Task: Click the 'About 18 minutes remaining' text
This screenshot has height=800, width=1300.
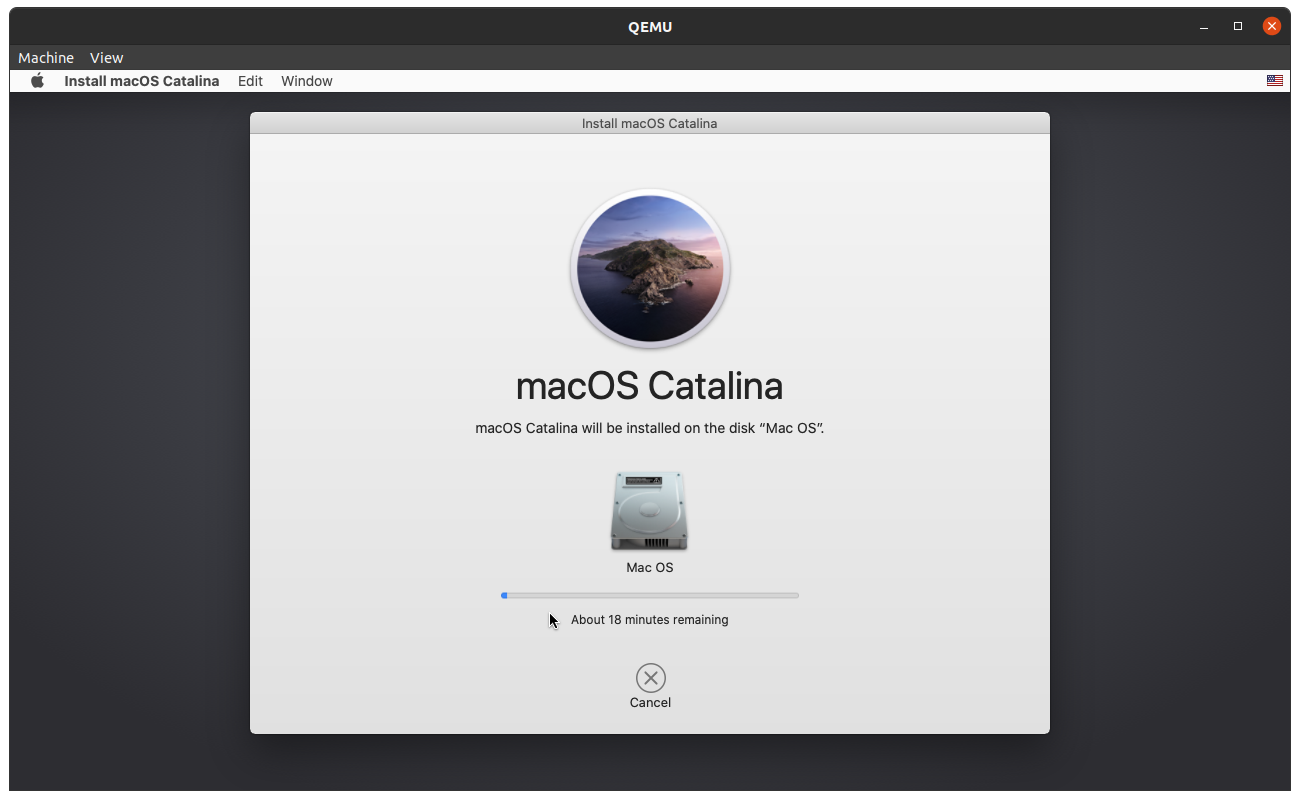Action: pyautogui.click(x=650, y=620)
